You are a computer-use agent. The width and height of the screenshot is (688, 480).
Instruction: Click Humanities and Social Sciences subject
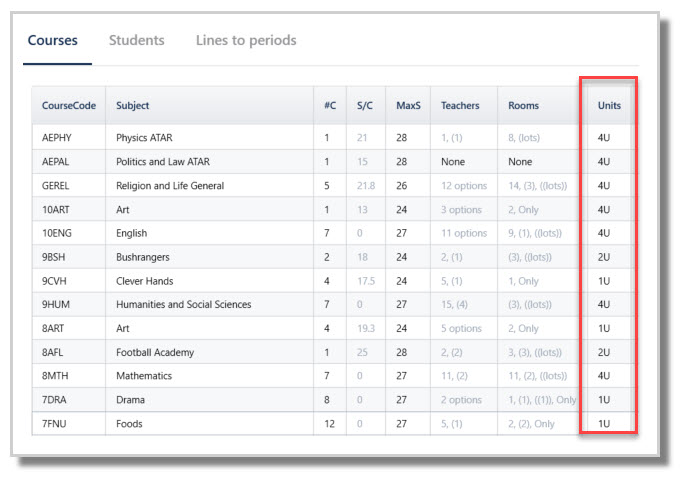(183, 304)
